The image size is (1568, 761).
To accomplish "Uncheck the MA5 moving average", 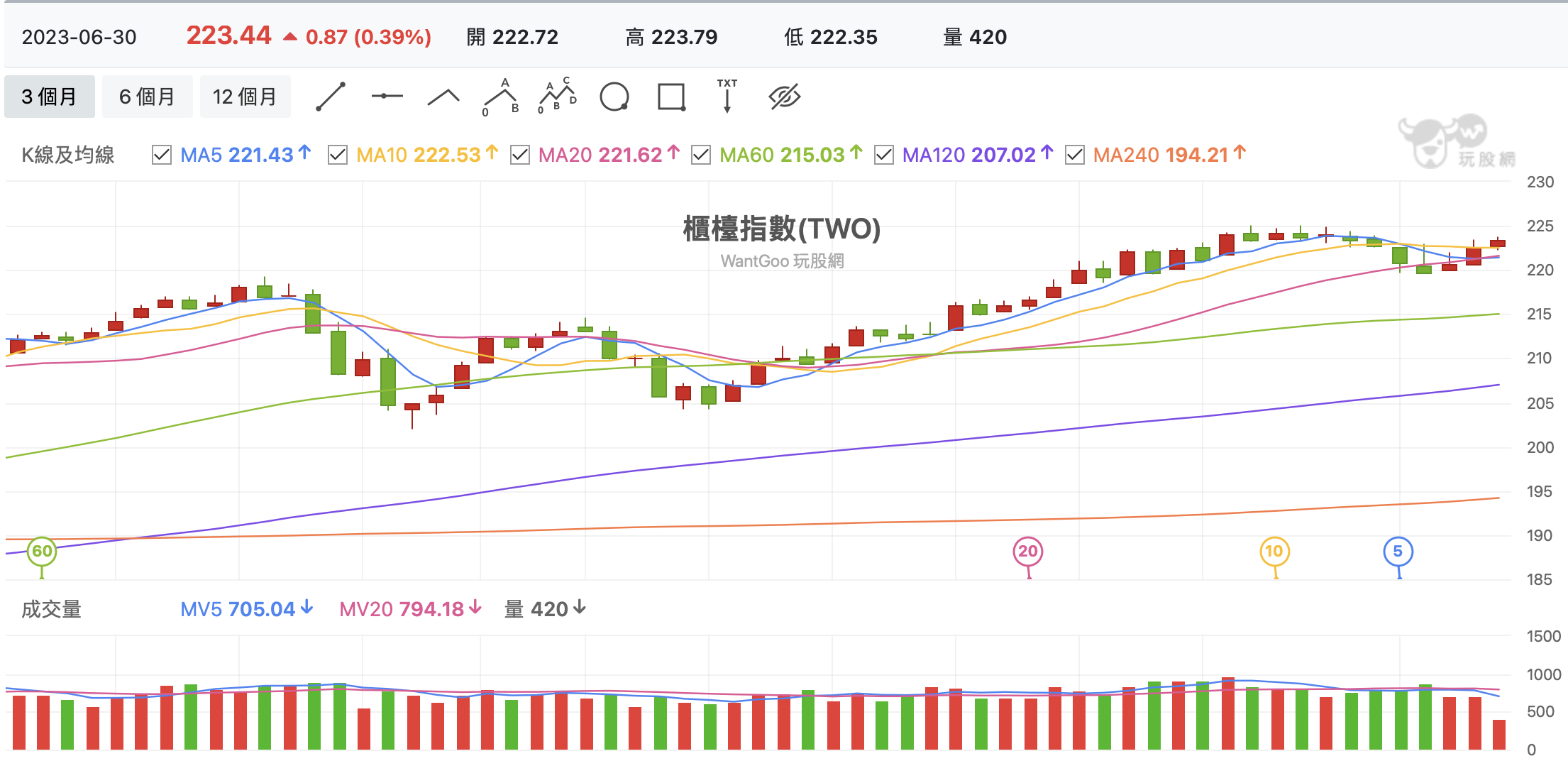I will tap(162, 155).
